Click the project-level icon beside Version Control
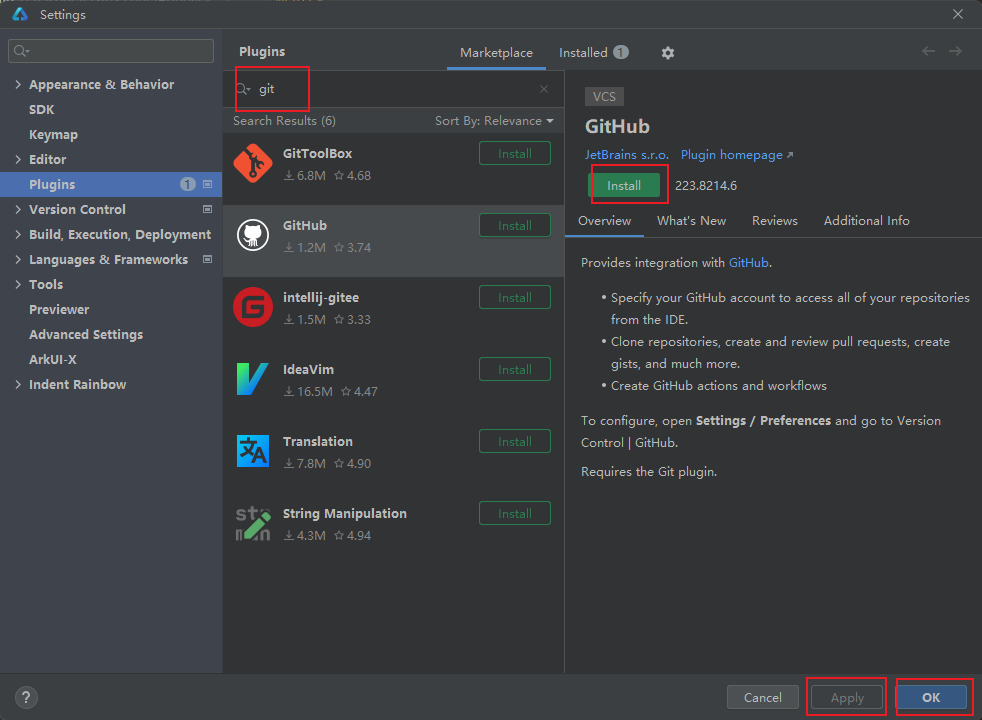982x720 pixels. click(x=207, y=209)
